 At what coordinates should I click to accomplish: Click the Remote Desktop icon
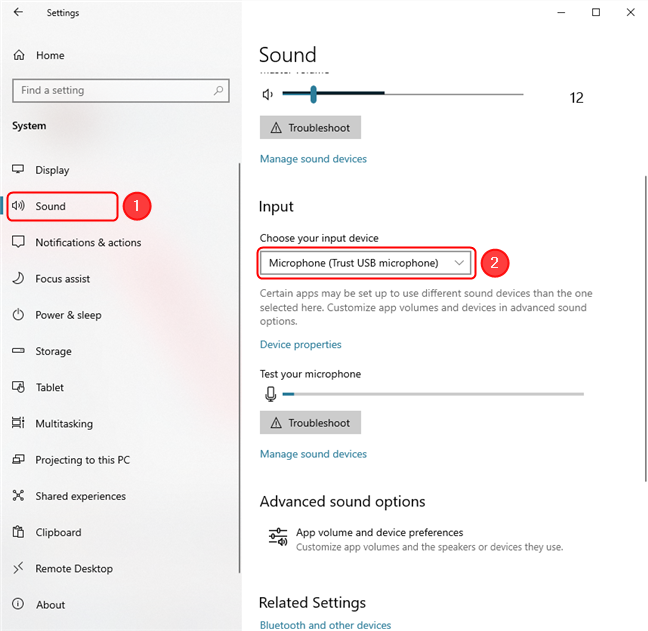[x=18, y=568]
